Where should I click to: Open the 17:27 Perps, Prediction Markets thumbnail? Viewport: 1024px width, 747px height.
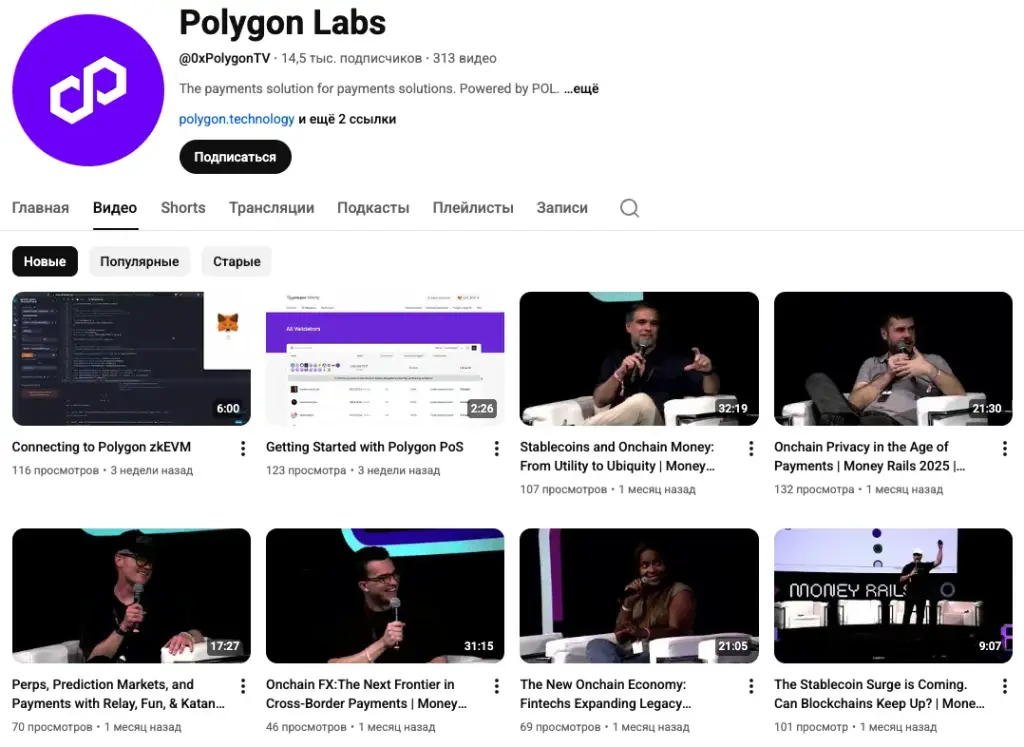pos(131,596)
